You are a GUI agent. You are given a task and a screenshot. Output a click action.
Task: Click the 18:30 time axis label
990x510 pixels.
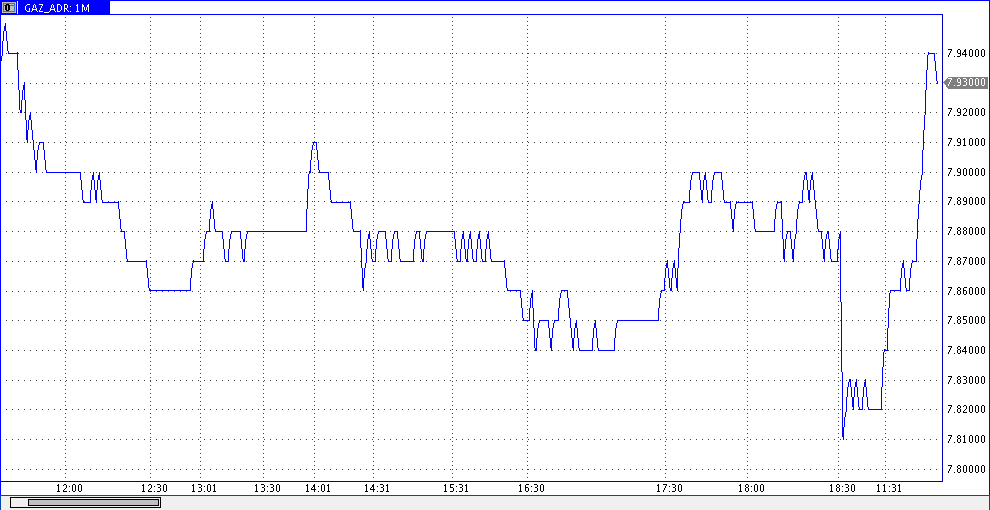click(x=842, y=489)
